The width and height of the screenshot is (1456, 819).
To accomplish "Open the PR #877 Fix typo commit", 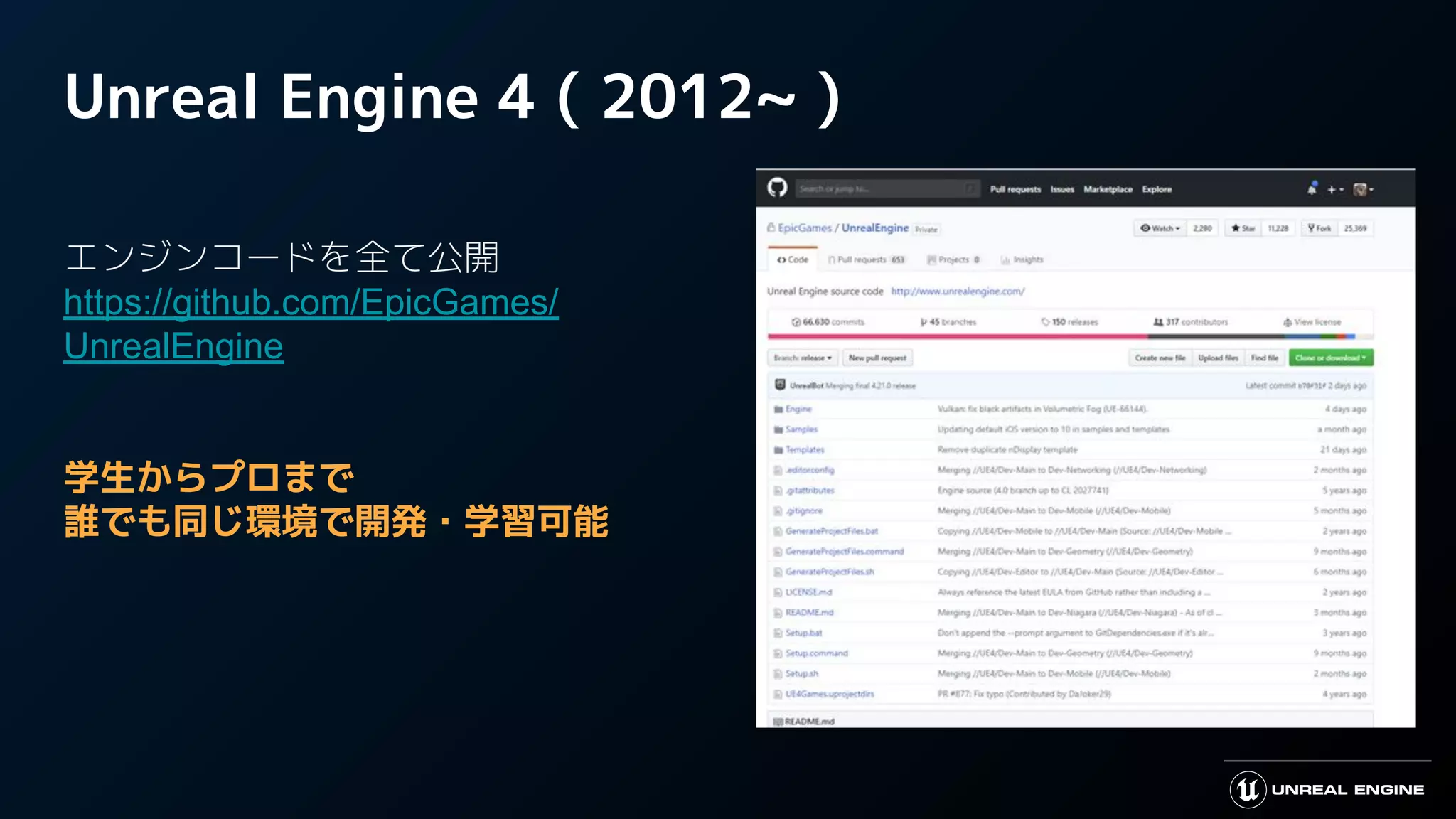I will point(1024,694).
